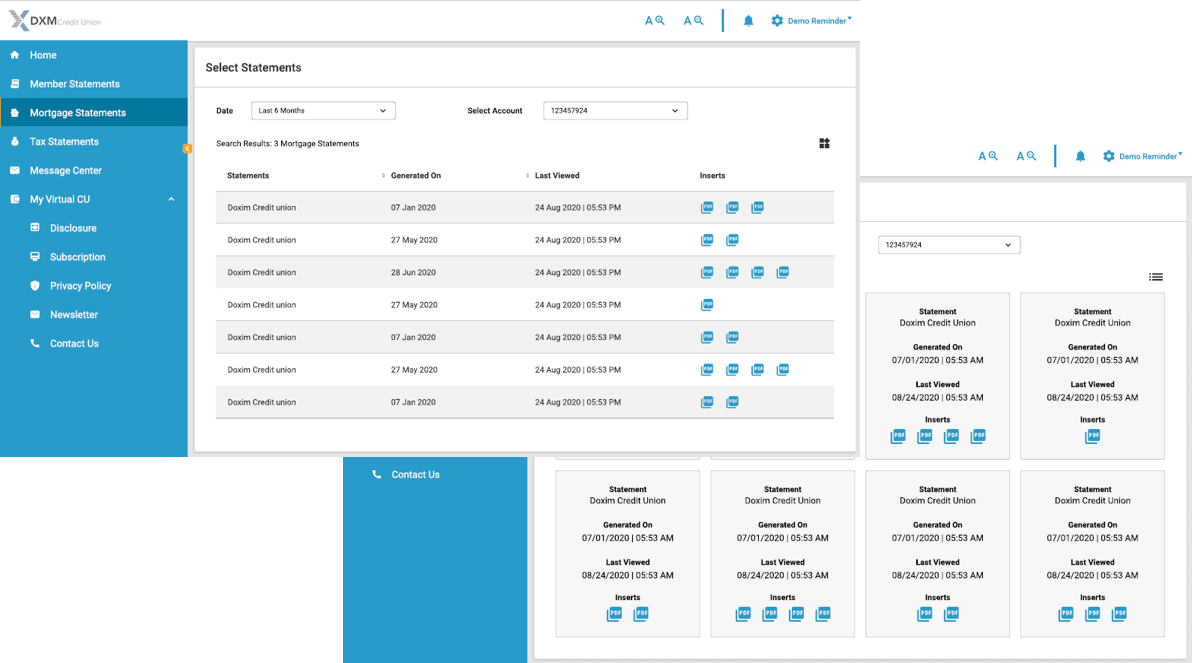This screenshot has width=1192, height=663.
Task: Open first PDF insert in 28 Jun 2020 row
Action: (707, 272)
